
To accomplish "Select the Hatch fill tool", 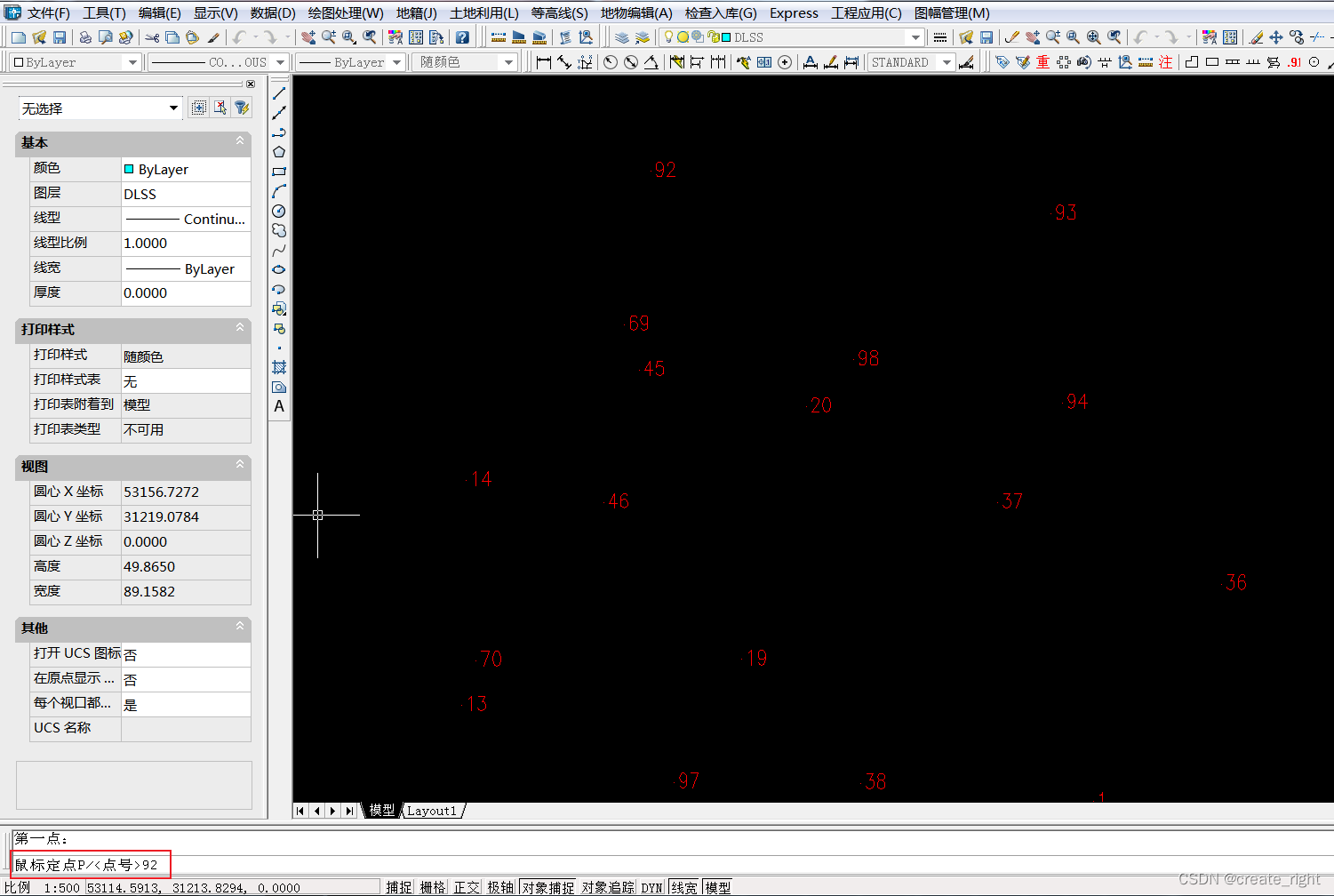I will pyautogui.click(x=279, y=367).
